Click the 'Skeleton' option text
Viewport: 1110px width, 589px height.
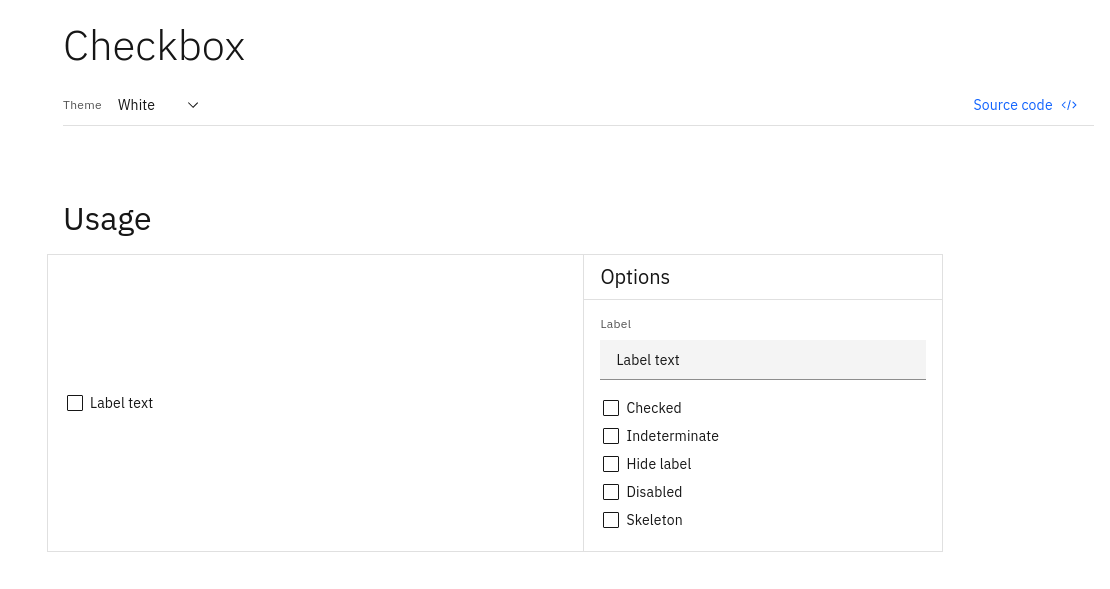pos(654,520)
